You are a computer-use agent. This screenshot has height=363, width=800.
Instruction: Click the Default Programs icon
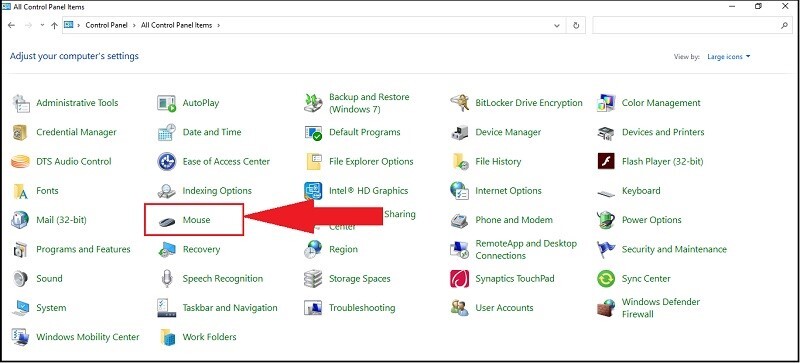tap(313, 132)
